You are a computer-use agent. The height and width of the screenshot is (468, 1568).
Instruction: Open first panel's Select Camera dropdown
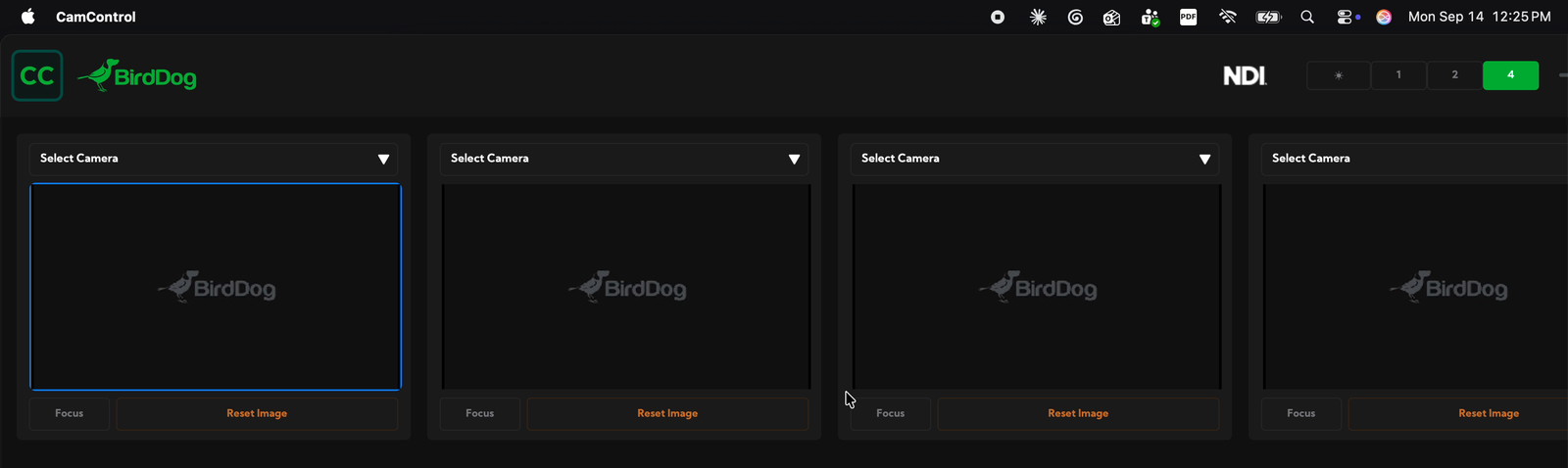pos(214,159)
